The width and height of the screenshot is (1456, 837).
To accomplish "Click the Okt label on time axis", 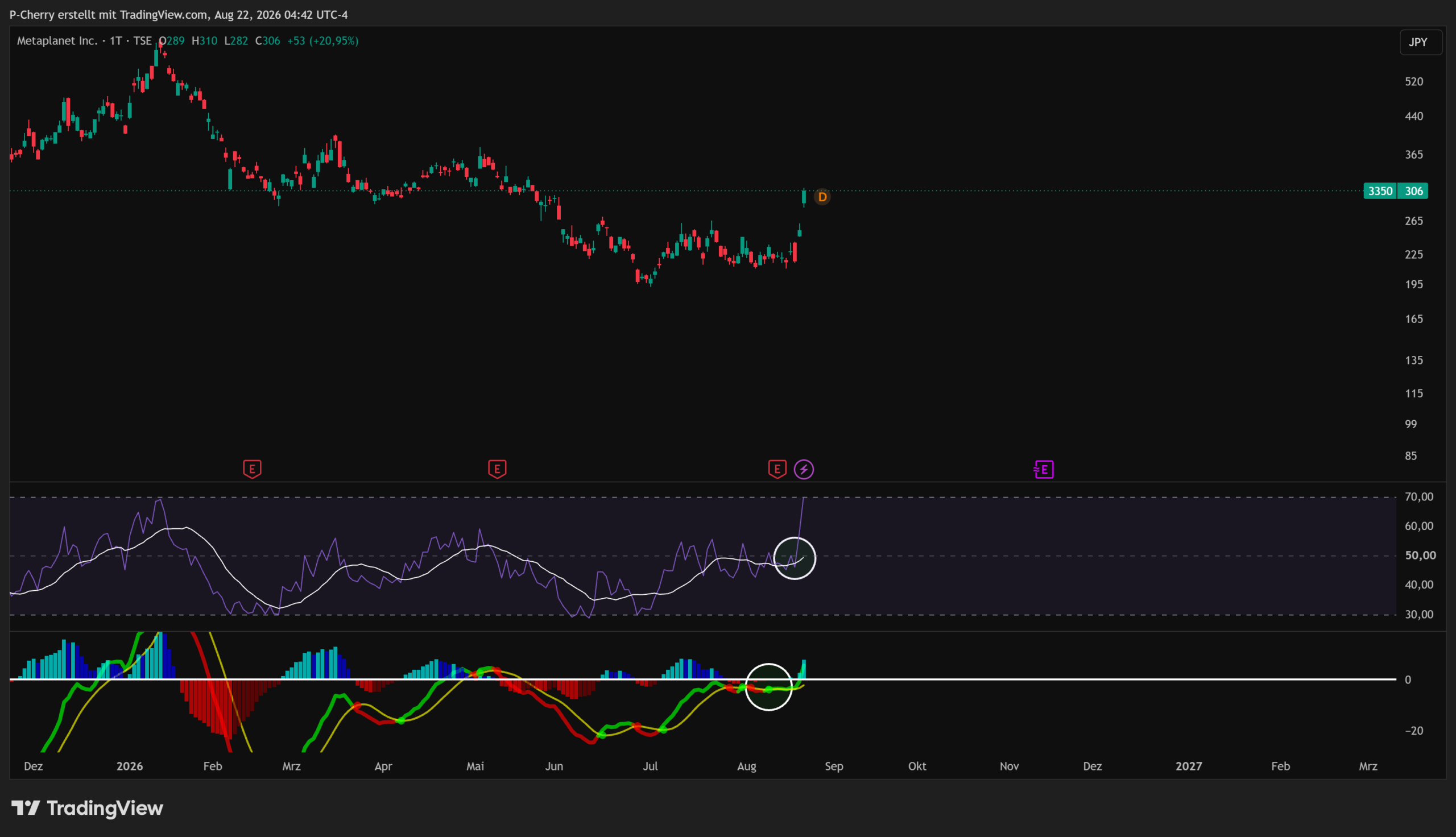I will (x=917, y=766).
